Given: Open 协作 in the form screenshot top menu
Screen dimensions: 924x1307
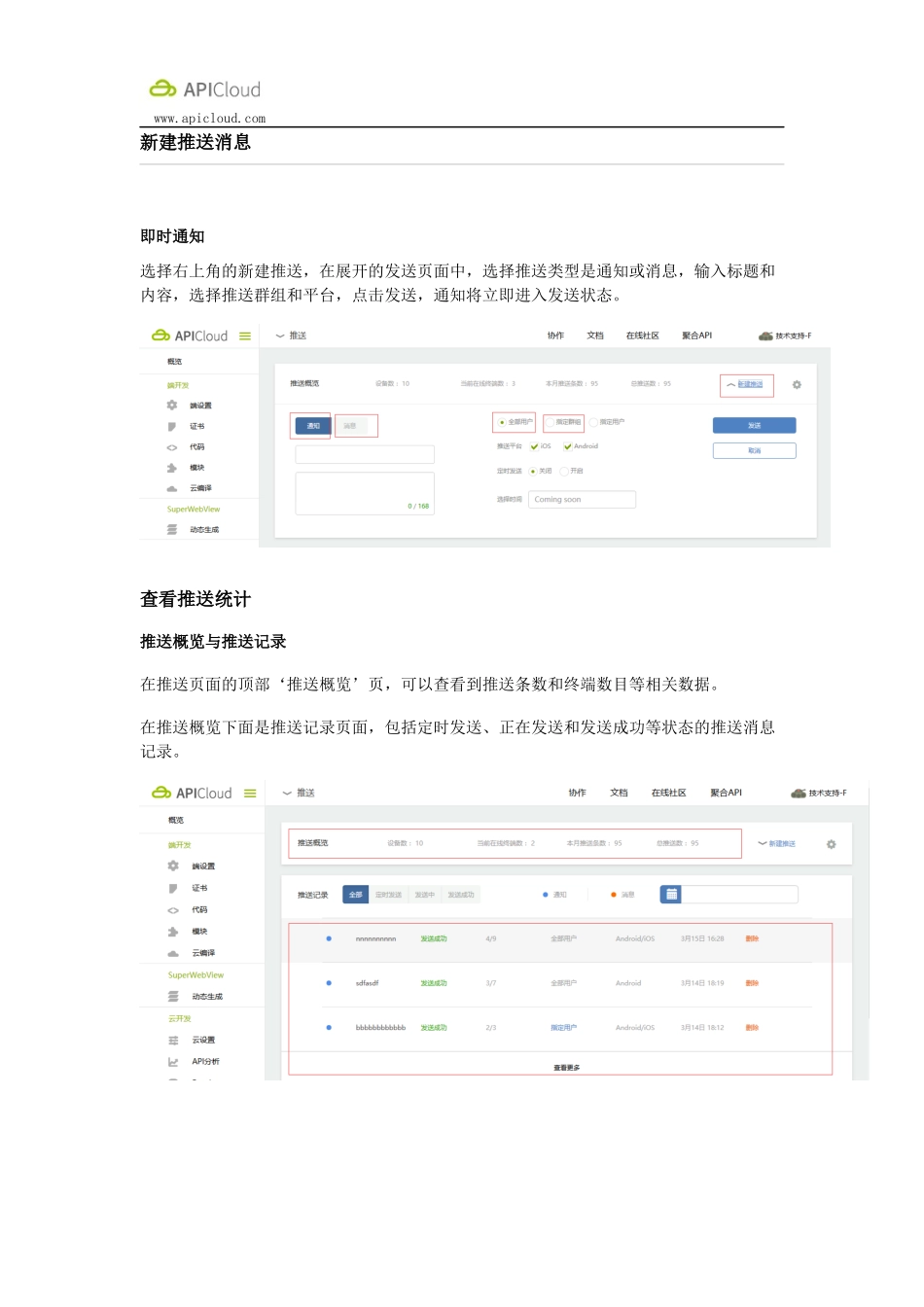Looking at the screenshot, I should pos(555,336).
